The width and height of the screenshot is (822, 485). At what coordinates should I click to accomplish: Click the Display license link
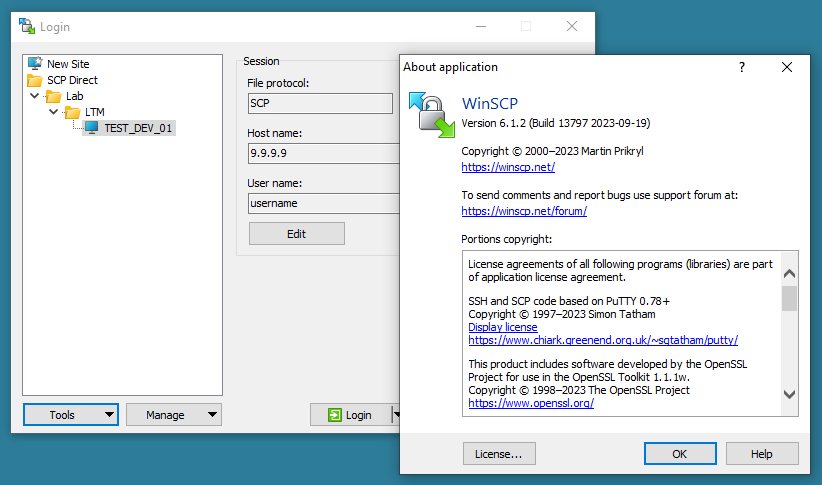click(x=503, y=327)
